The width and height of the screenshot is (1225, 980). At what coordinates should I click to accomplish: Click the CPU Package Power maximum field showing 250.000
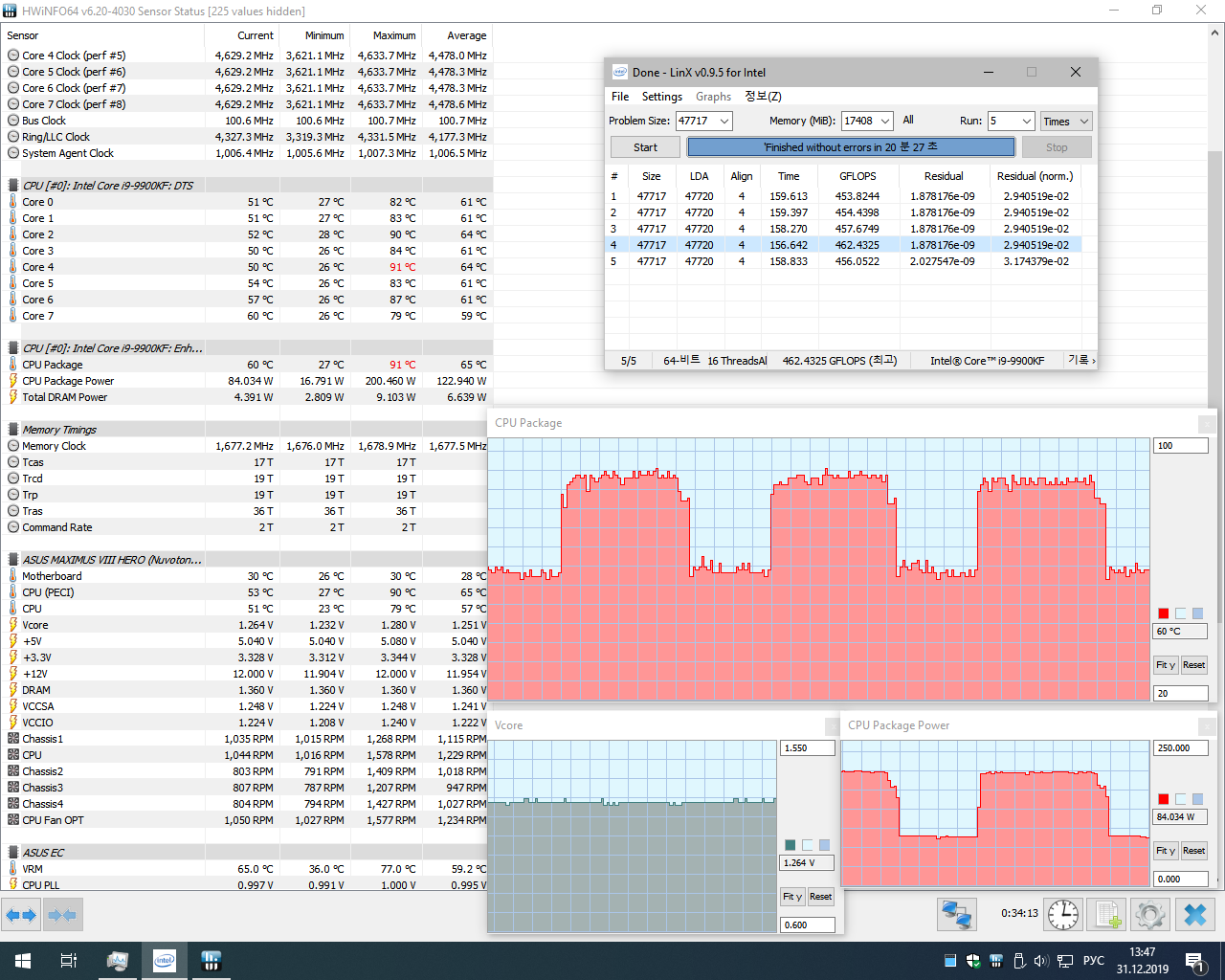pos(1181,748)
